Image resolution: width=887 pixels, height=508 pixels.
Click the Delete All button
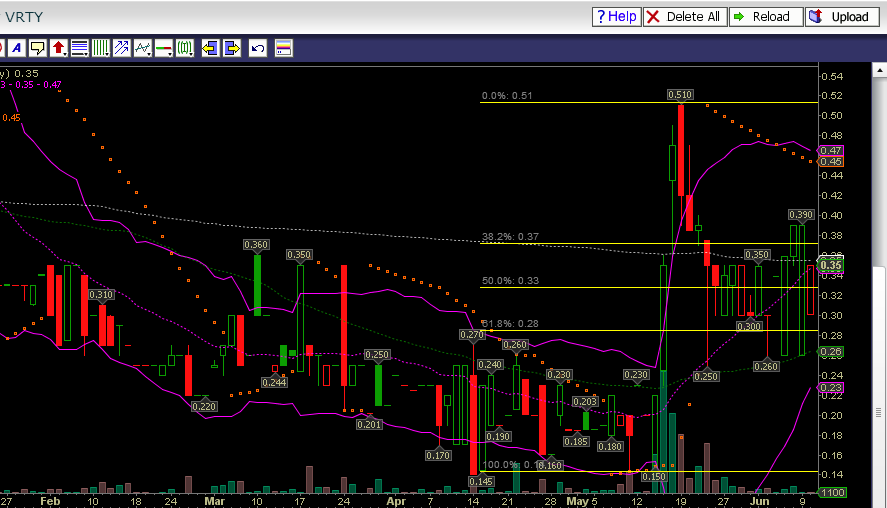click(684, 16)
